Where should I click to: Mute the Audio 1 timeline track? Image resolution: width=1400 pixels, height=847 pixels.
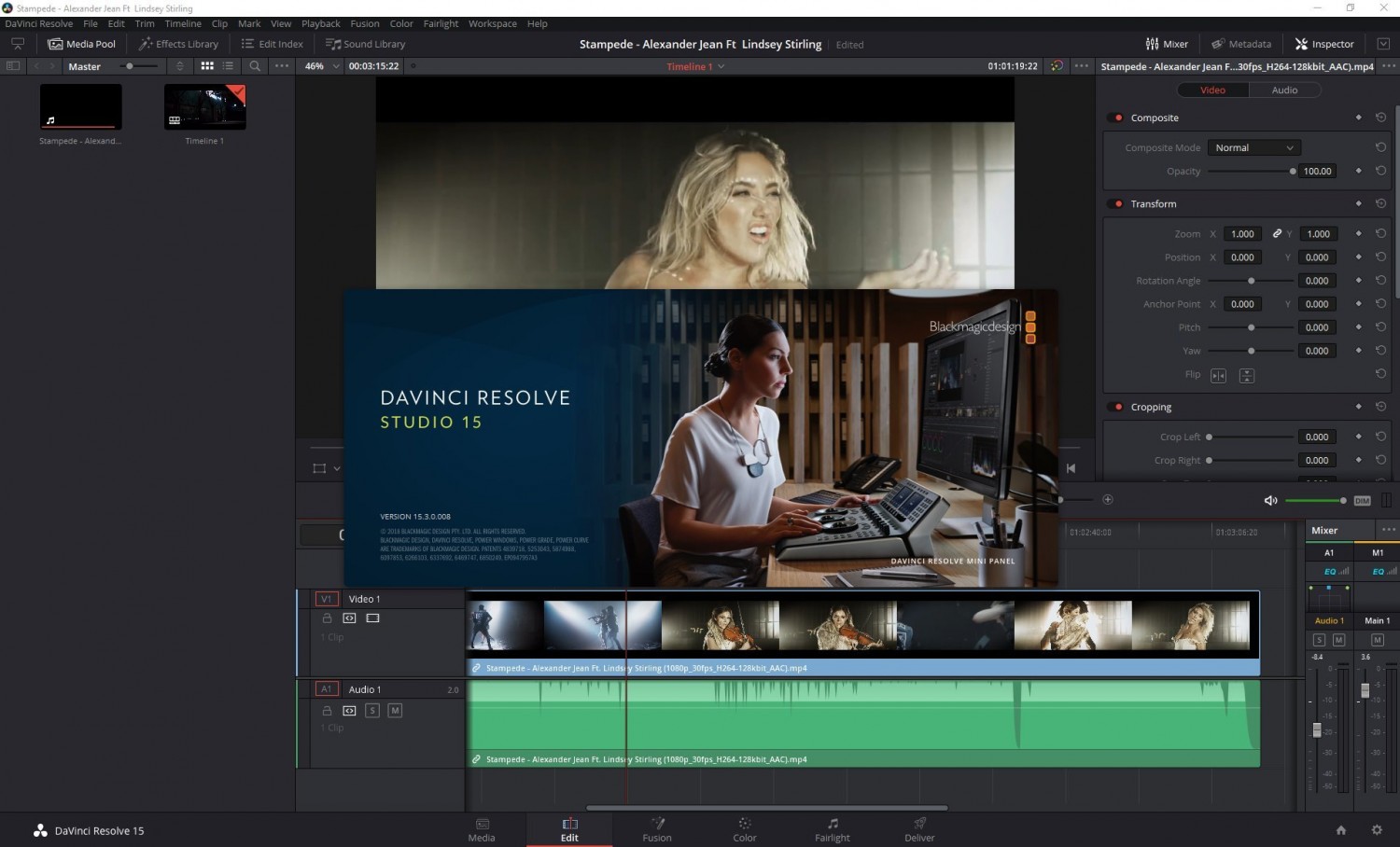coord(395,710)
